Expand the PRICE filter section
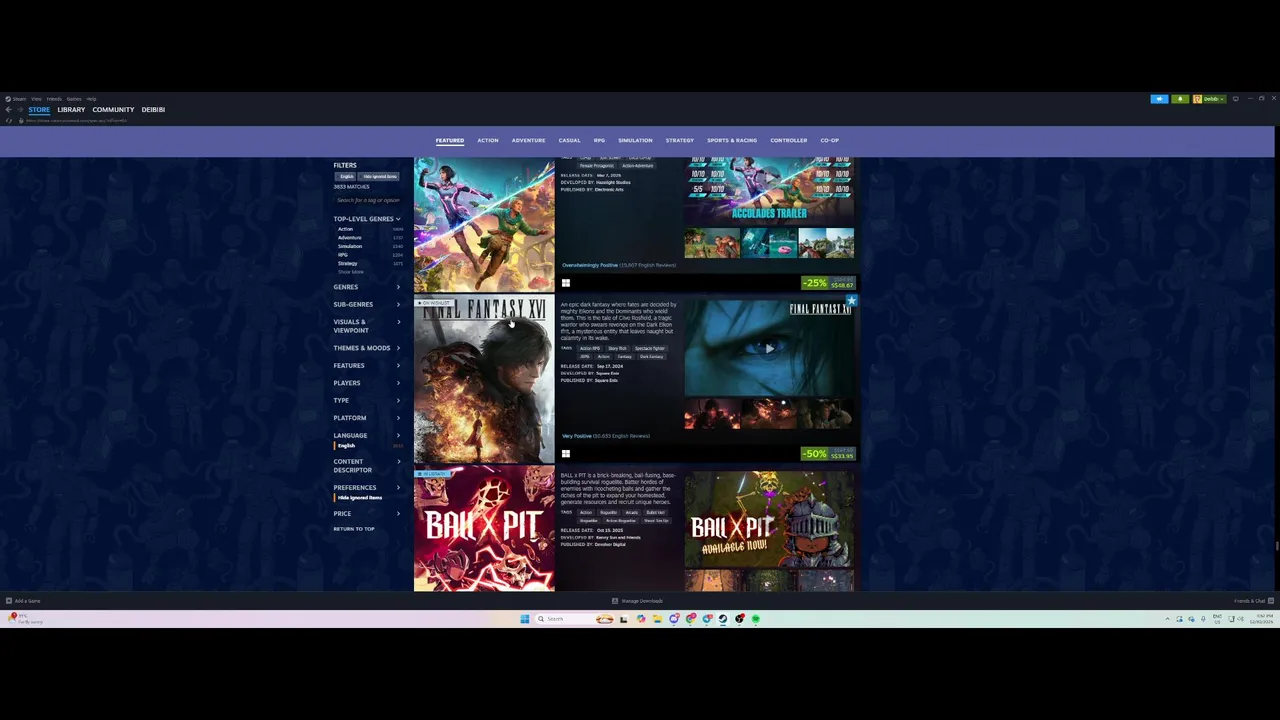 pos(367,513)
